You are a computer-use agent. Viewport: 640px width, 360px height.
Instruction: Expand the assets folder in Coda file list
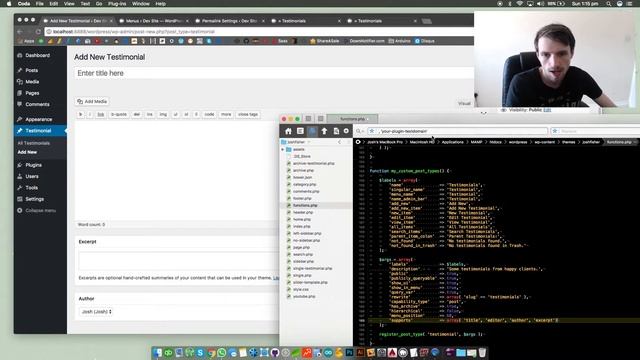(x=282, y=149)
